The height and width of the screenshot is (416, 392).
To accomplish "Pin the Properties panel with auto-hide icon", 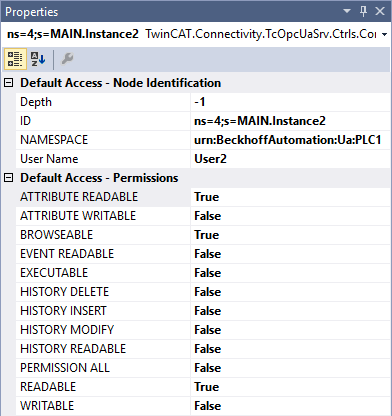I will pos(363,11).
